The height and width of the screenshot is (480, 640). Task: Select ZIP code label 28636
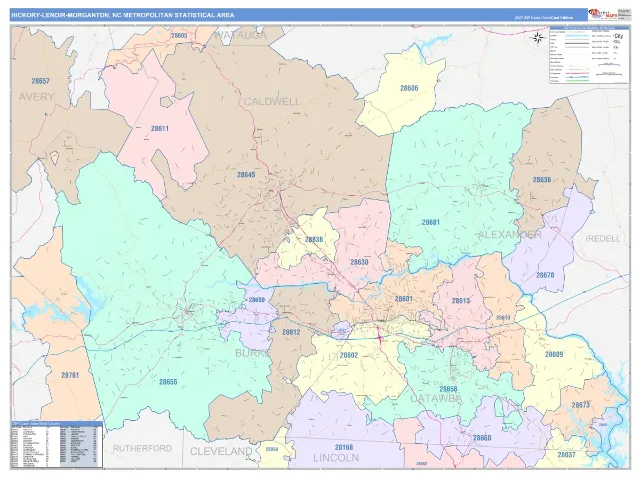click(542, 180)
